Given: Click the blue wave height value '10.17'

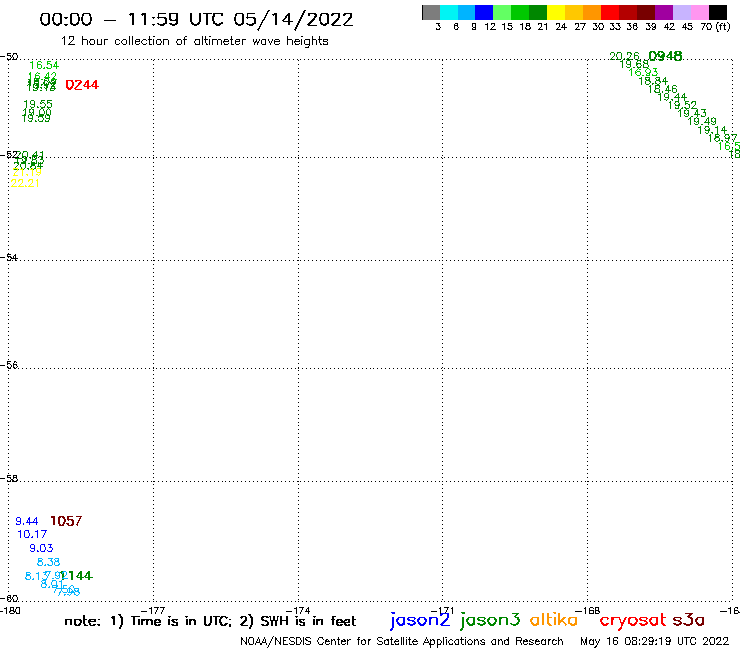Looking at the screenshot, I should (32, 534).
